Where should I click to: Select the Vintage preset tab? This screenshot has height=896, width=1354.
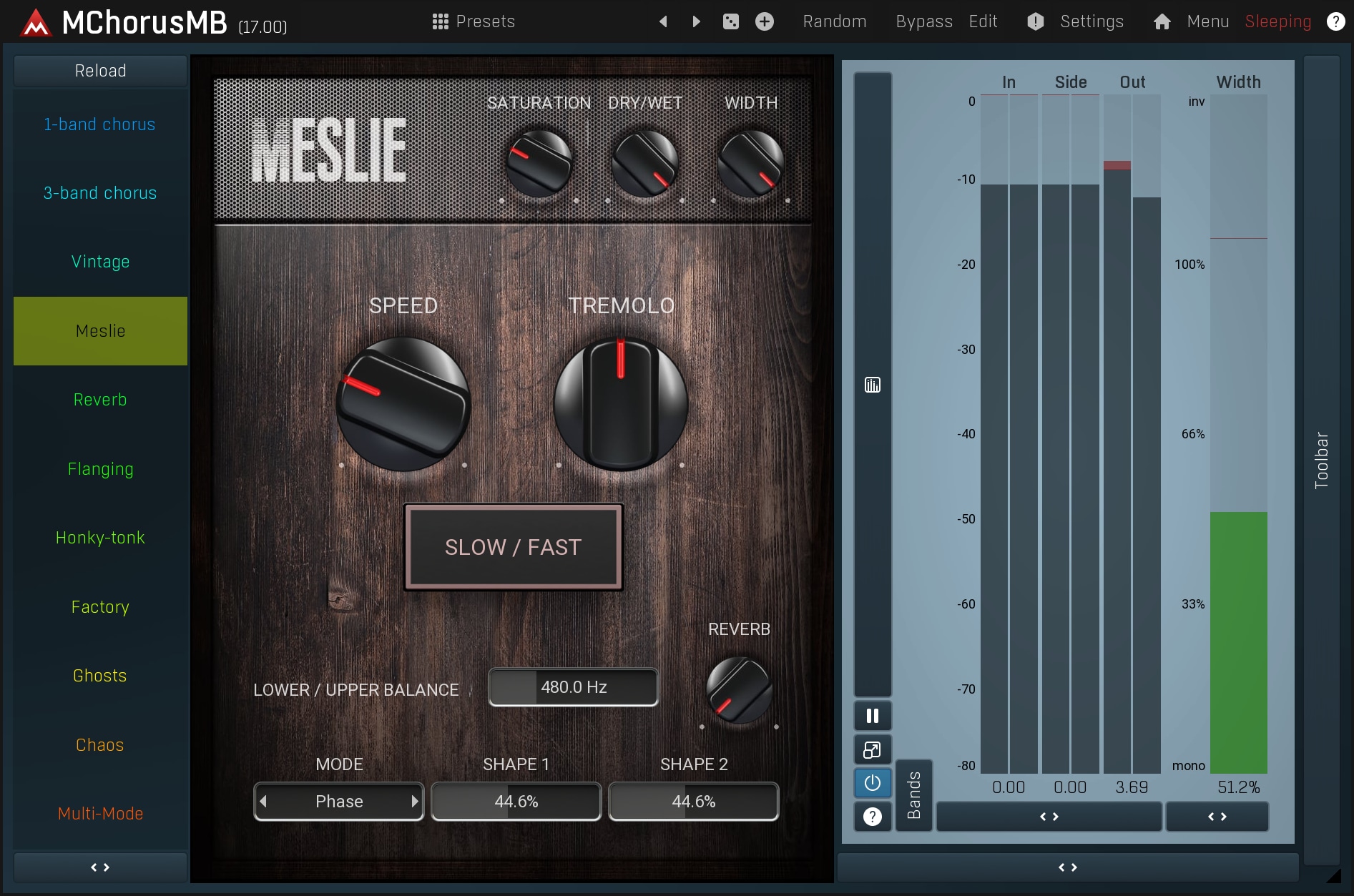pyautogui.click(x=100, y=262)
